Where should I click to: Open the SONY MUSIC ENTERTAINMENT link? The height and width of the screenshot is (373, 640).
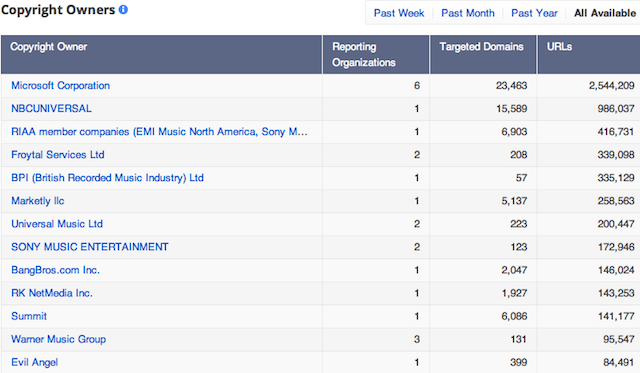point(90,247)
